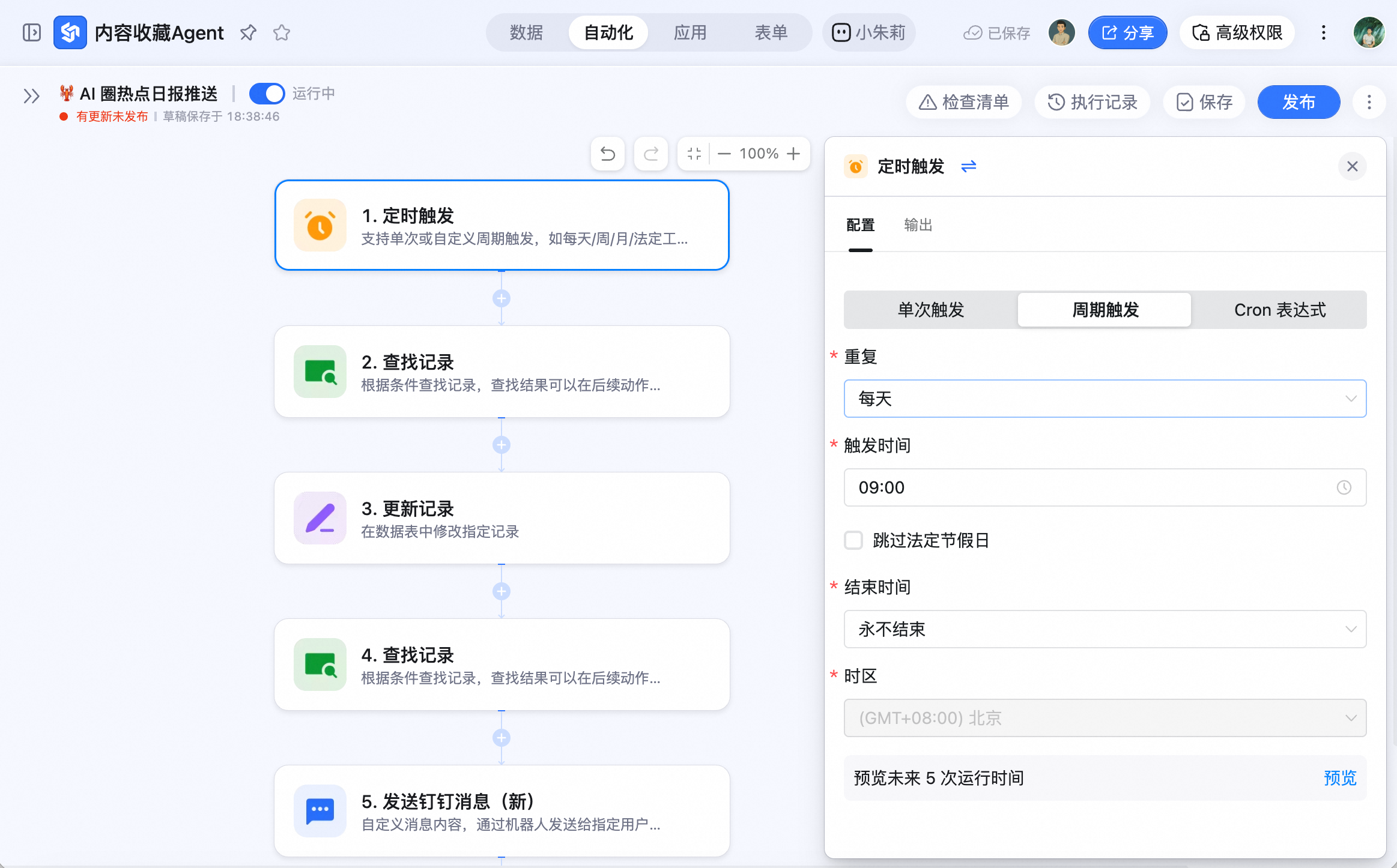Click the 发布 publish button
The image size is (1397, 868).
pyautogui.click(x=1299, y=102)
